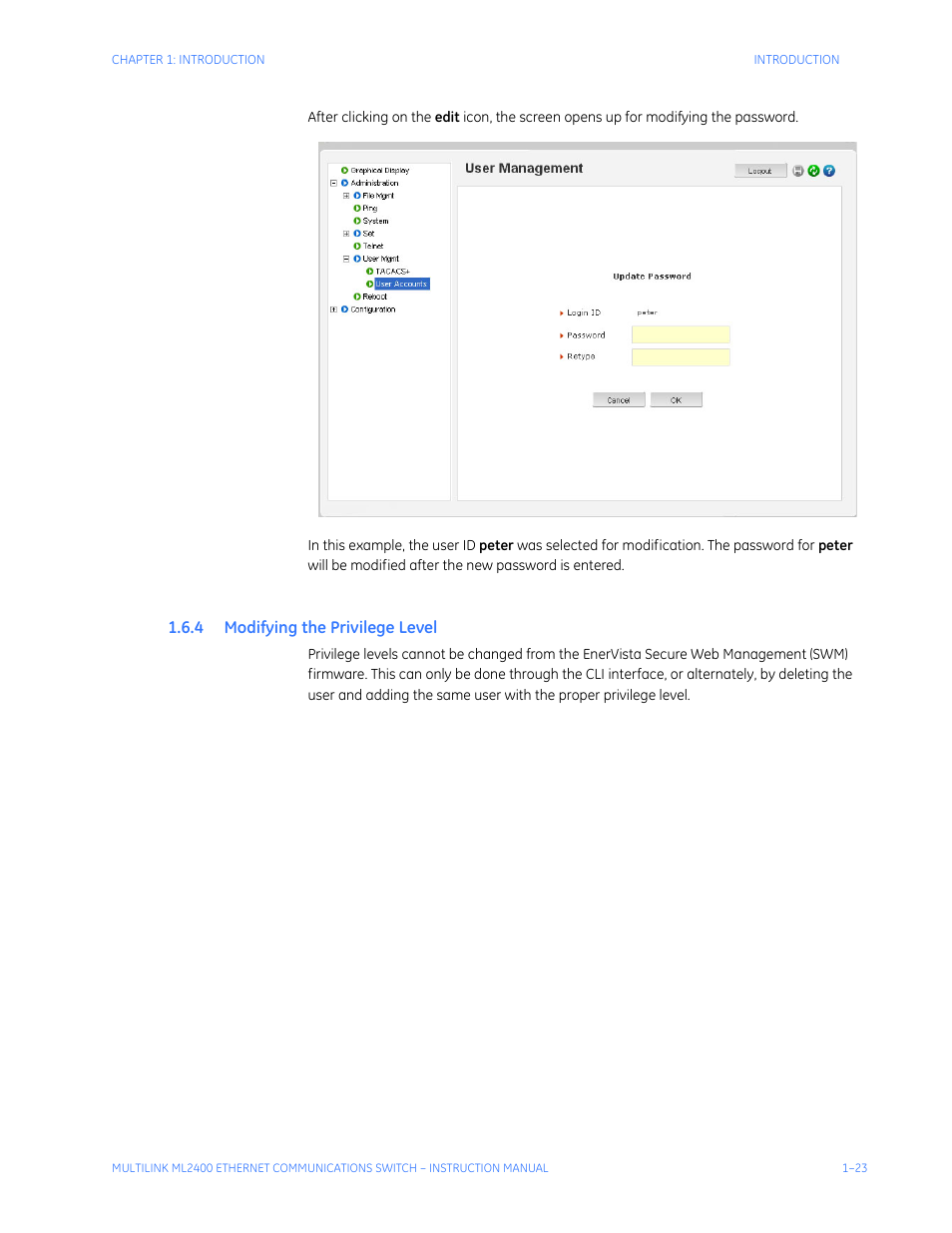Click the save configuration disk icon
This screenshot has width=952, height=1233.
coord(797,171)
